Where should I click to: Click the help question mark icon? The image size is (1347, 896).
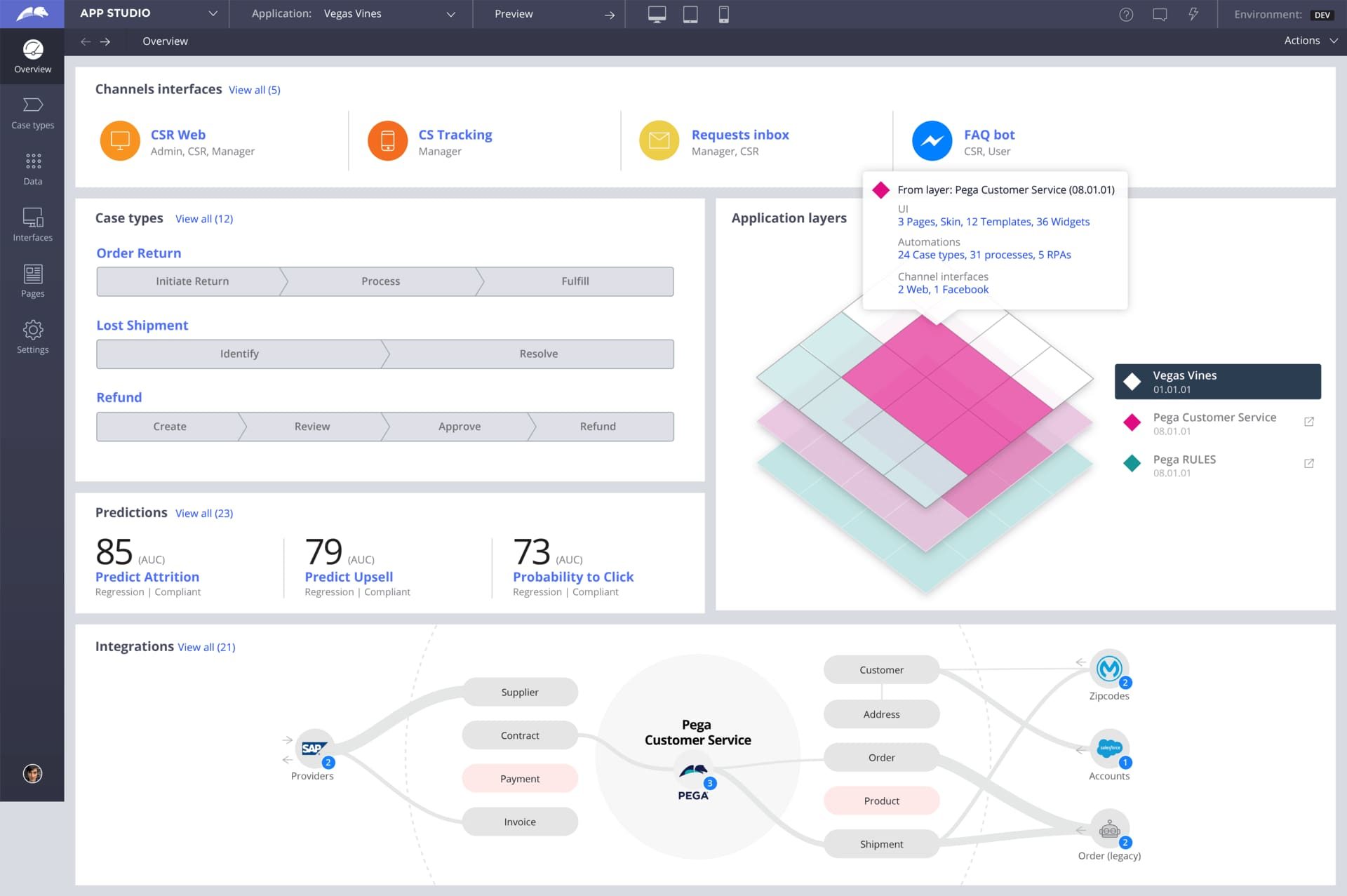(x=1126, y=14)
